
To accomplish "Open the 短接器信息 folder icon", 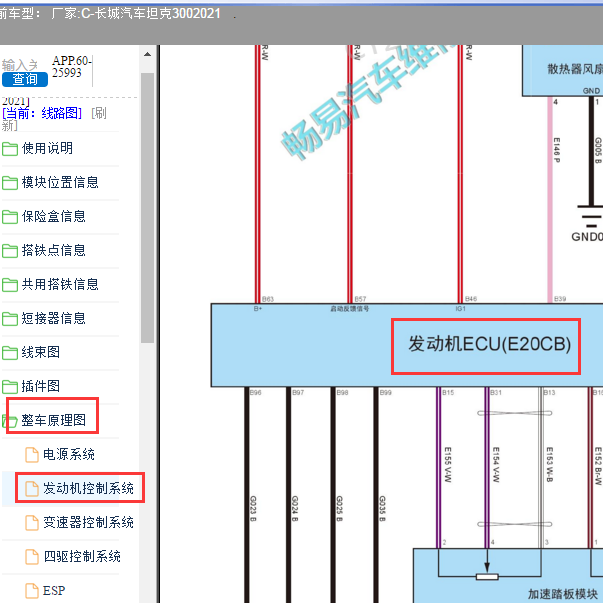I will pyautogui.click(x=10, y=319).
